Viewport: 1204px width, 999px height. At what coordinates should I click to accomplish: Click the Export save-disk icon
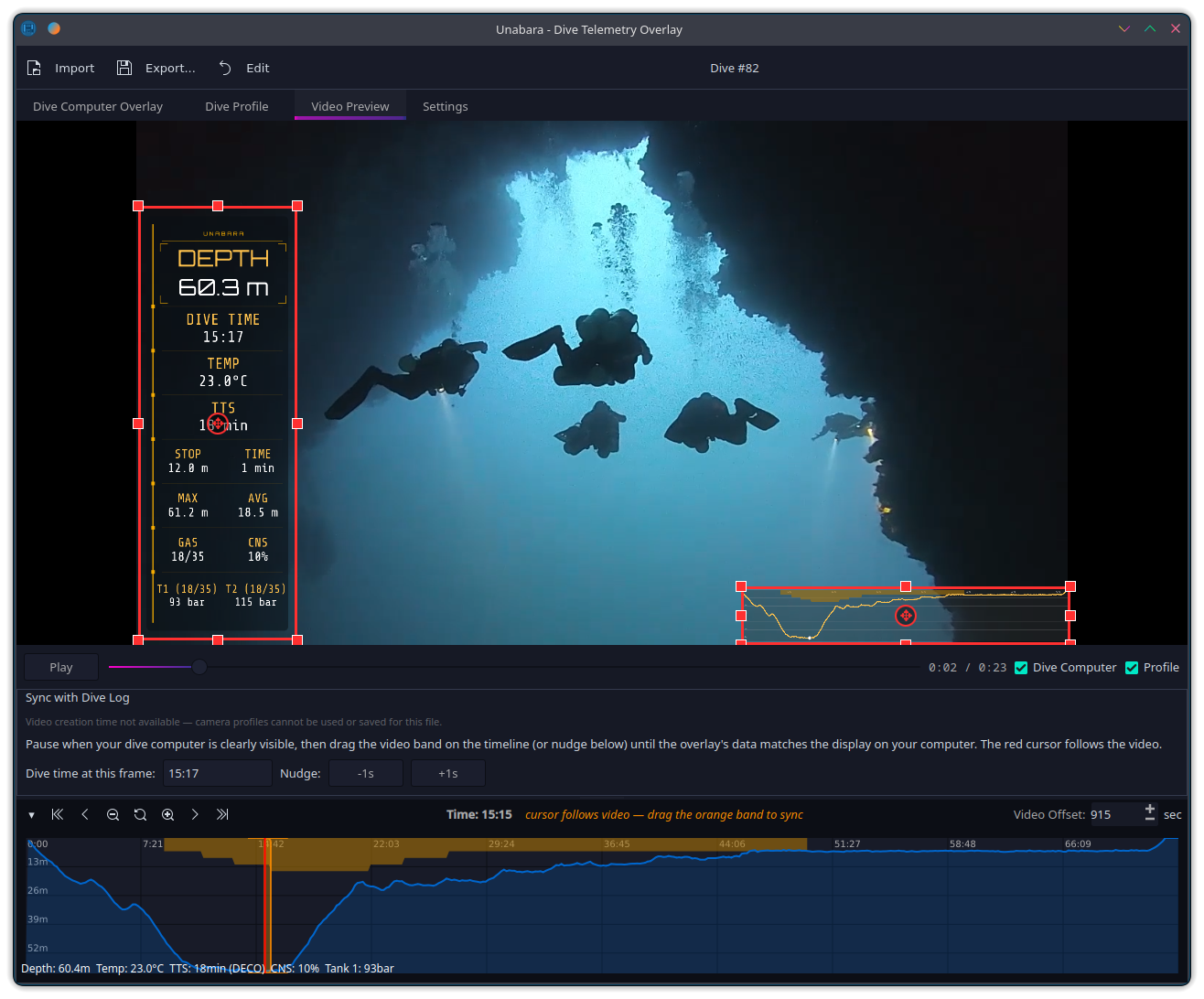(x=124, y=68)
